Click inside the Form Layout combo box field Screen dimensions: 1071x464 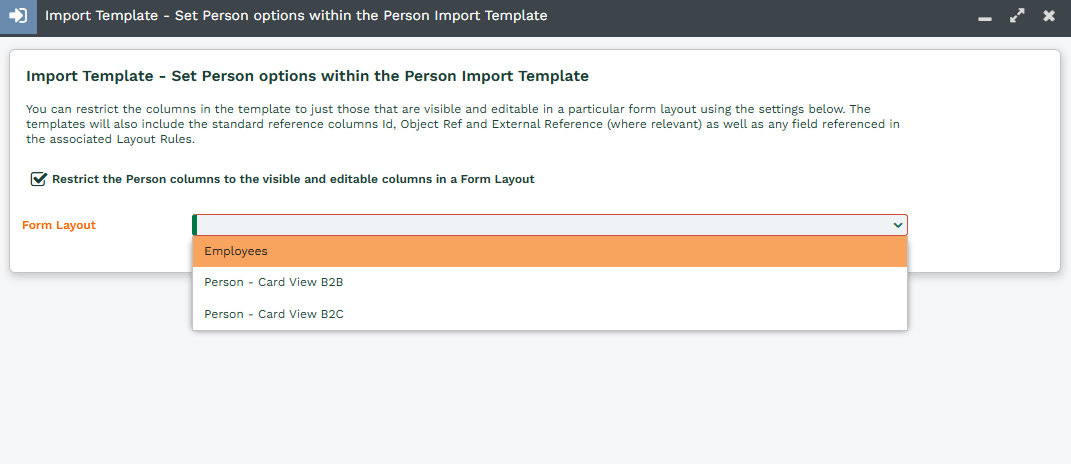543,225
